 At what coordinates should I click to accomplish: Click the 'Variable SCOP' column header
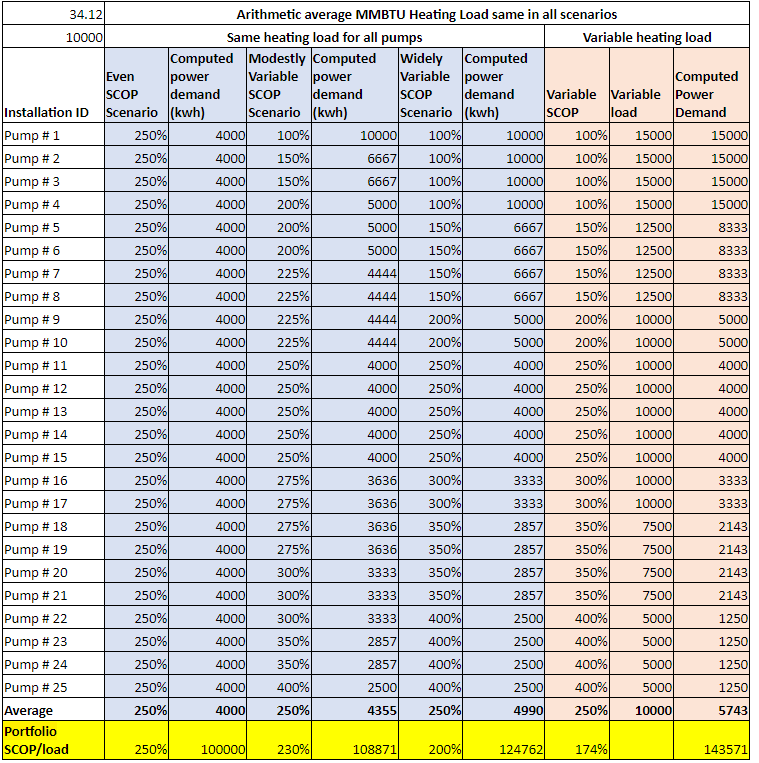577,85
